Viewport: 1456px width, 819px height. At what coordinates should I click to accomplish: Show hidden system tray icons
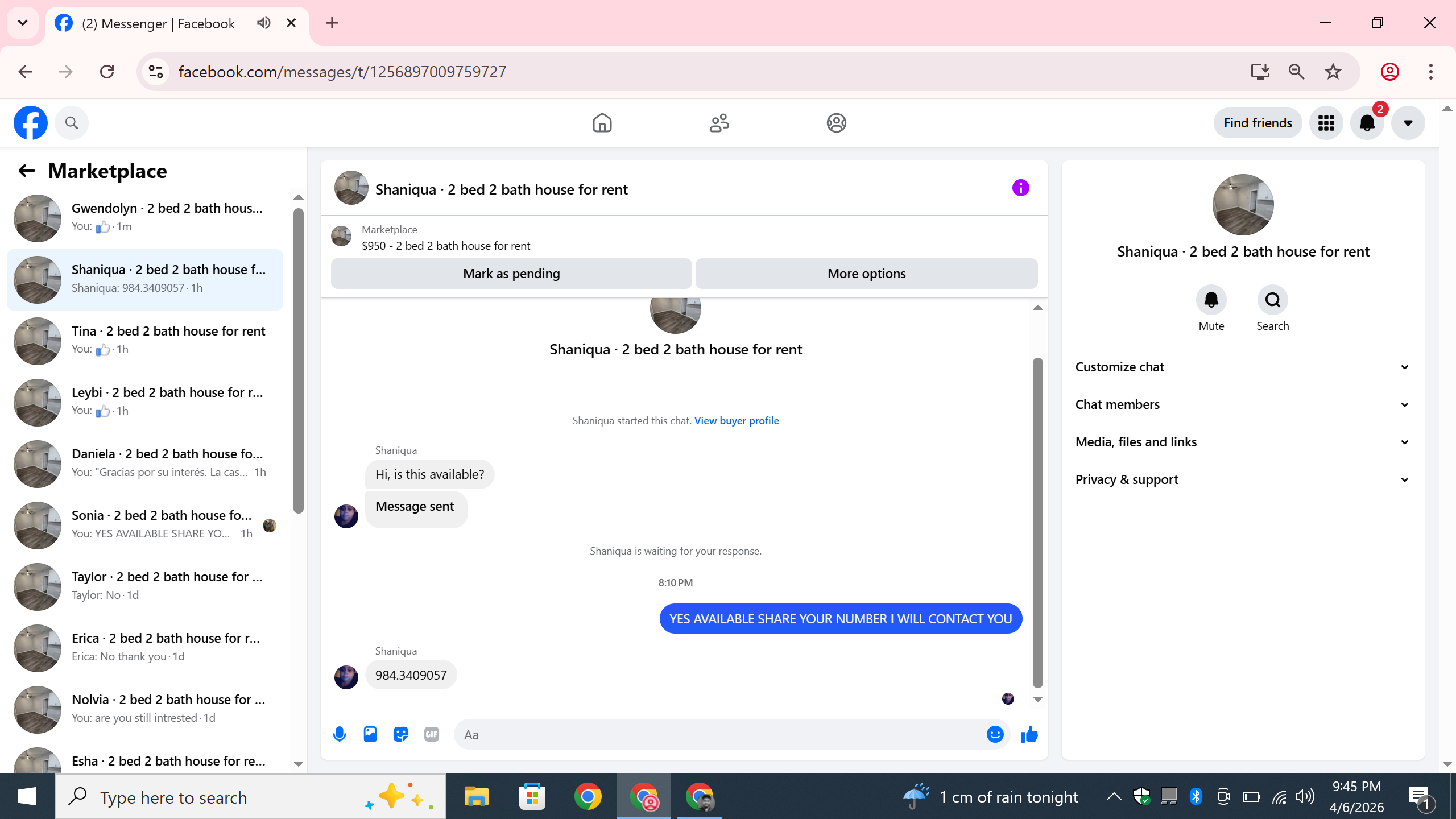pos(1114,796)
